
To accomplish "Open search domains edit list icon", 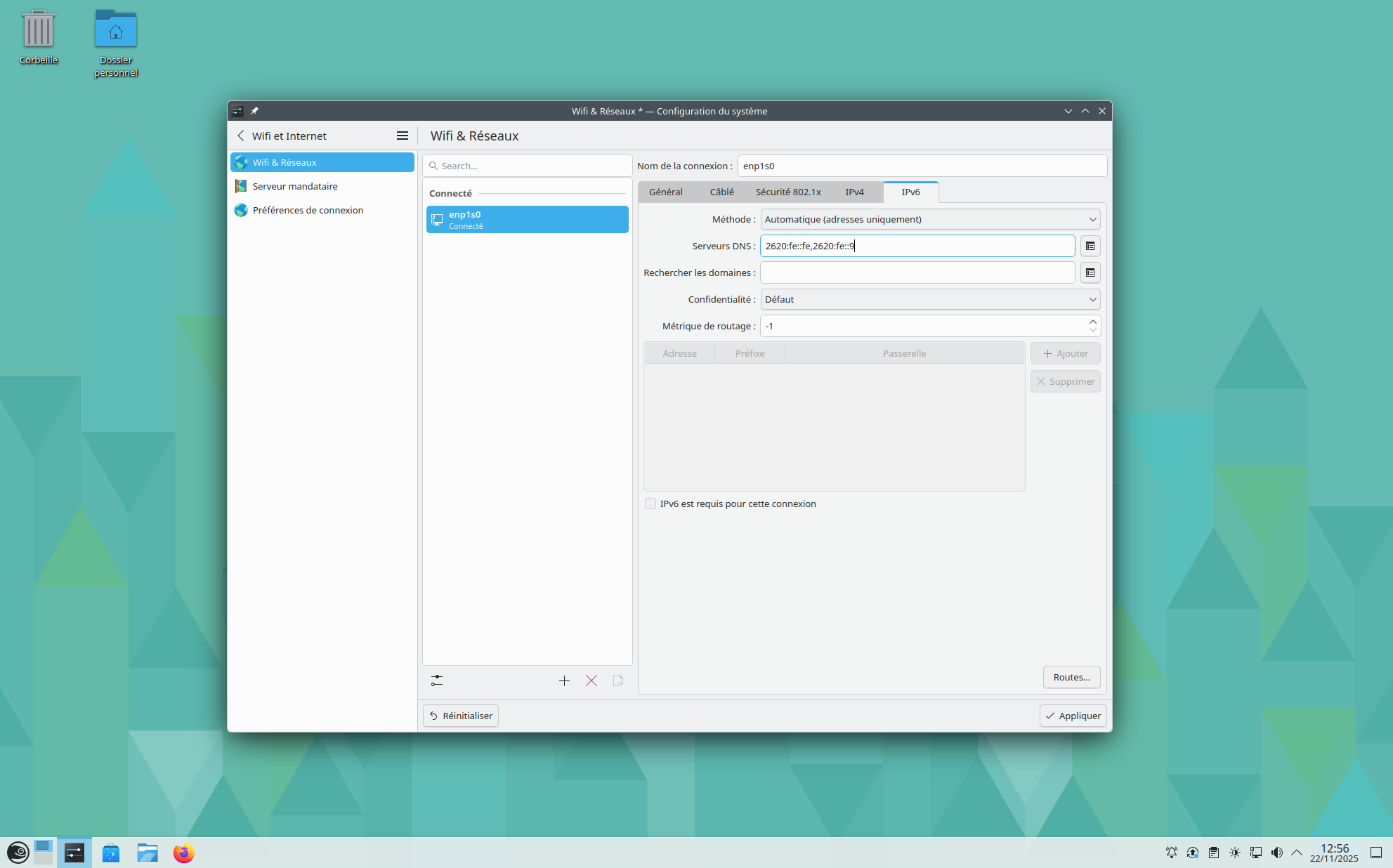I will pyautogui.click(x=1090, y=272).
